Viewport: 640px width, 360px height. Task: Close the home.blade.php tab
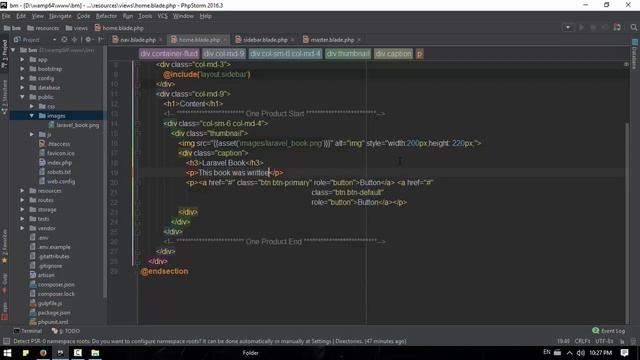pyautogui.click(x=225, y=40)
